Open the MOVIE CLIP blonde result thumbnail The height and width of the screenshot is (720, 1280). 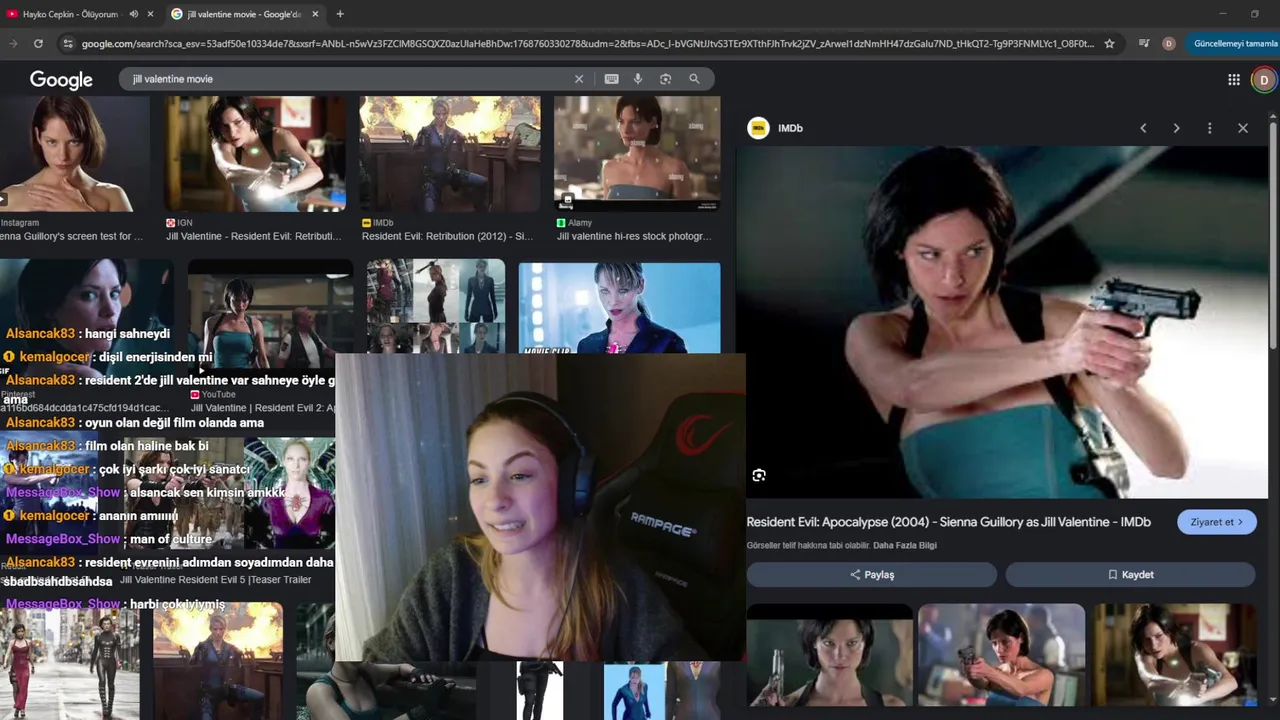tap(619, 308)
